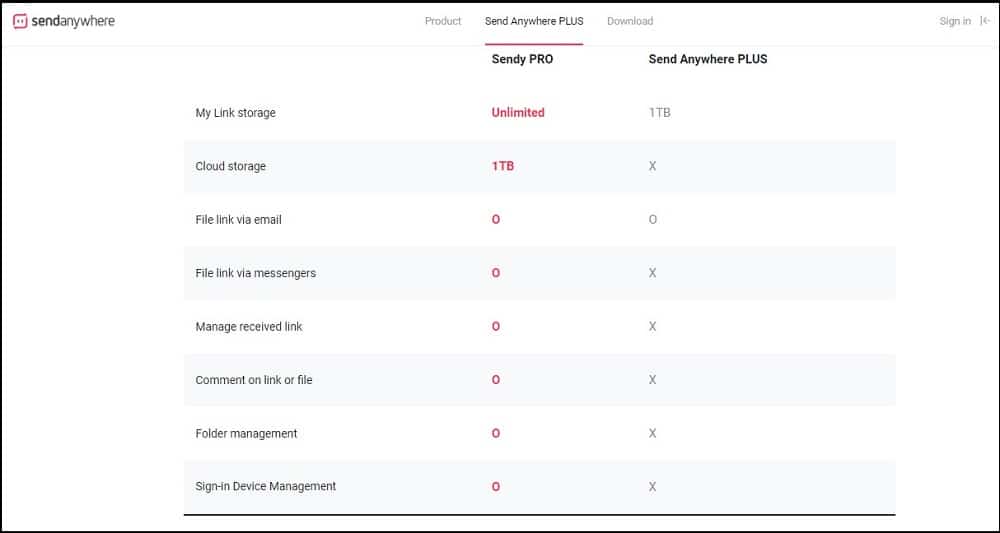
Task: Open the Product menu item
Action: point(443,21)
